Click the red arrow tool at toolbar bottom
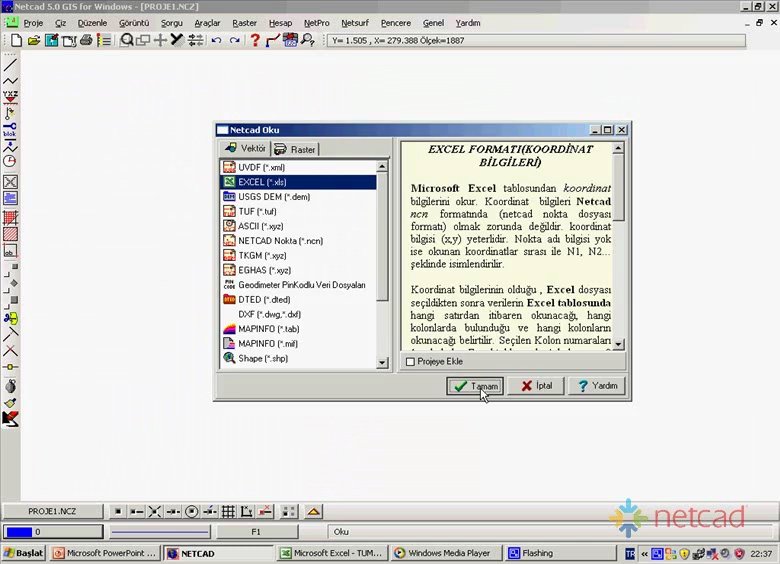 coord(10,419)
